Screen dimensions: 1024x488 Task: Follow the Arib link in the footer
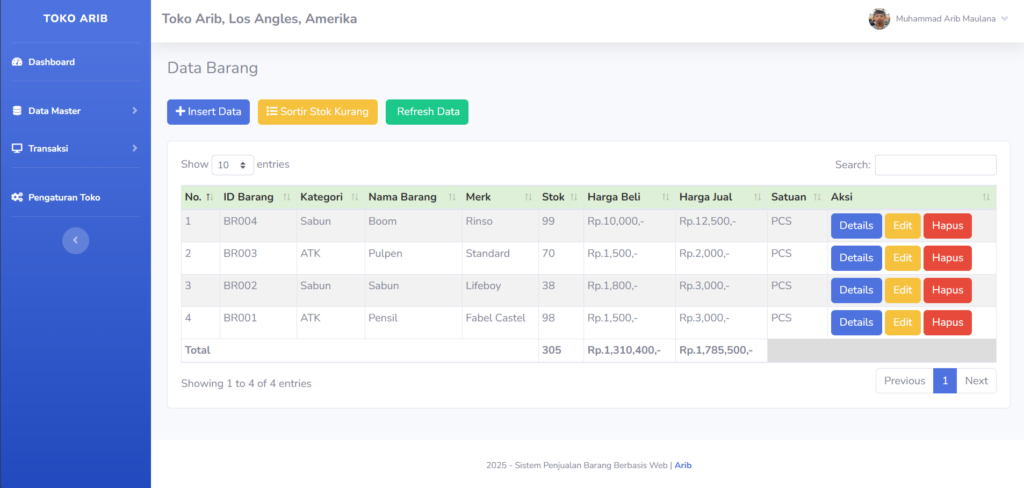[x=682, y=466]
